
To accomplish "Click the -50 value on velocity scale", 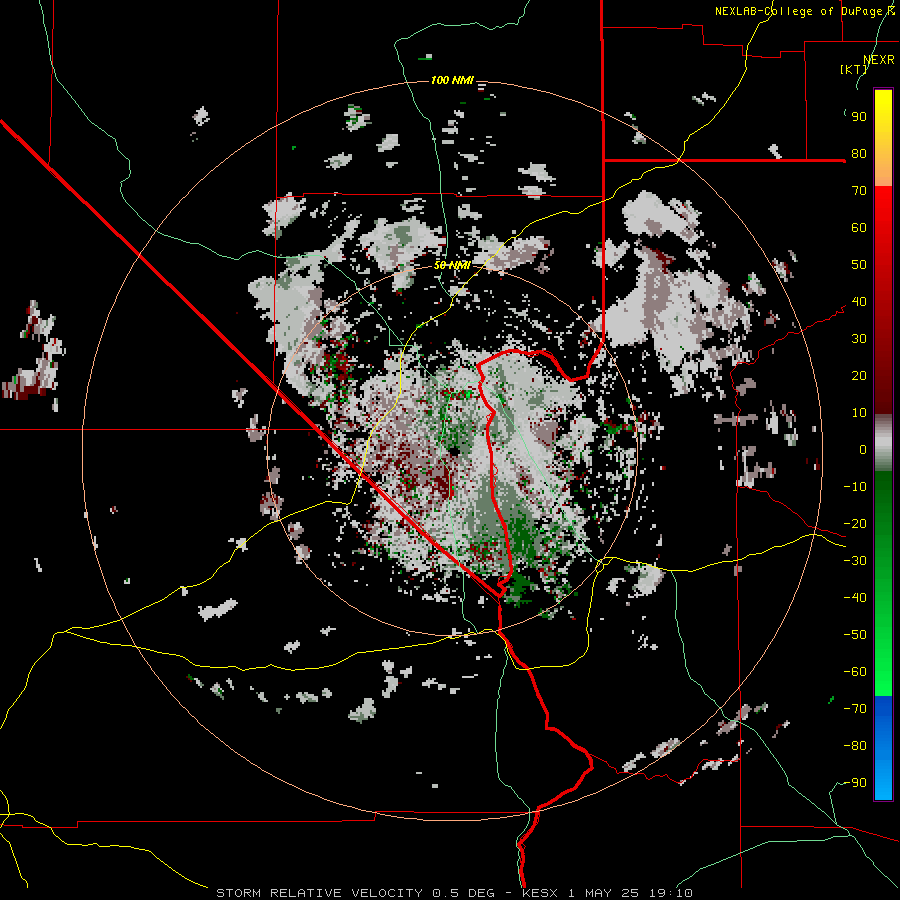I will coord(855,635).
